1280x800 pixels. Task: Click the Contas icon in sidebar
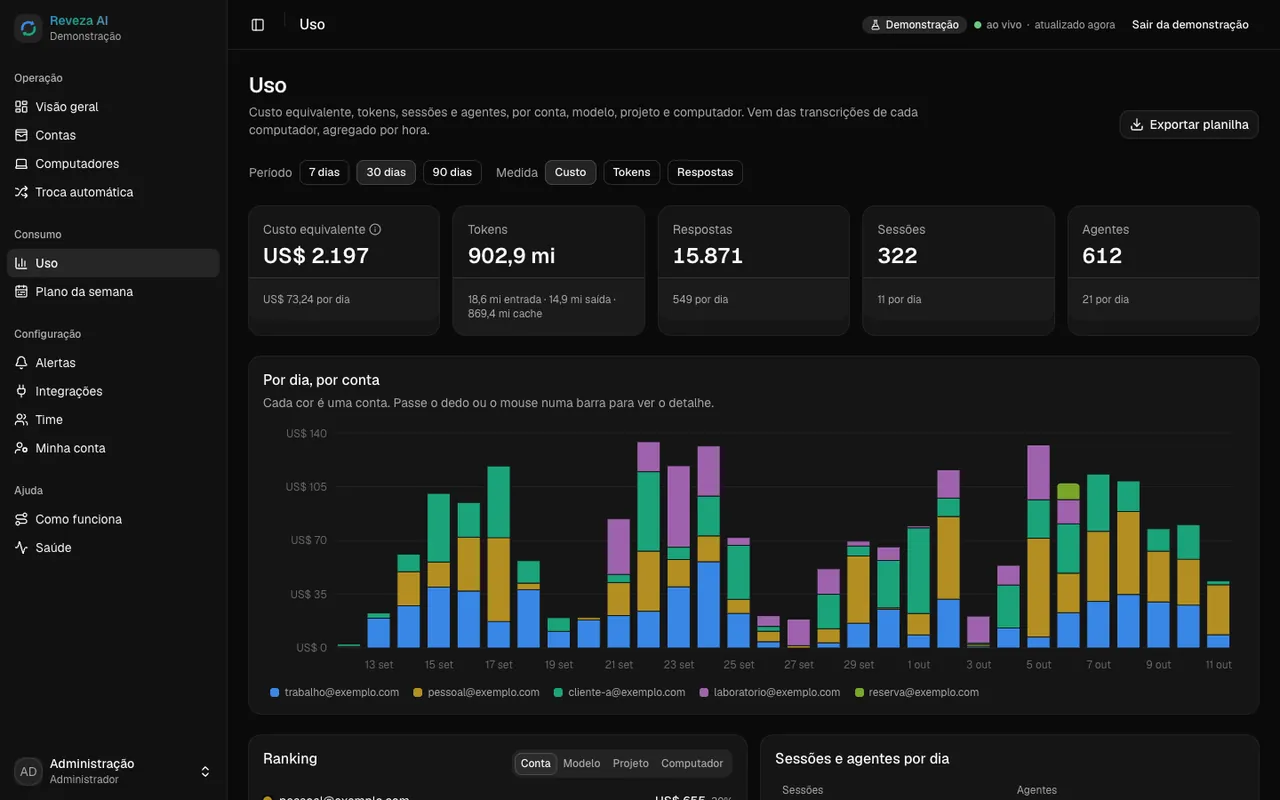tap(21, 135)
